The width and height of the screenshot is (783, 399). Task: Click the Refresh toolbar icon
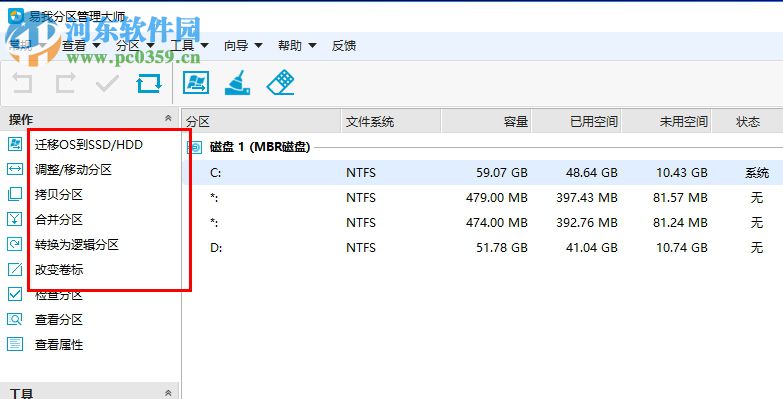click(149, 83)
